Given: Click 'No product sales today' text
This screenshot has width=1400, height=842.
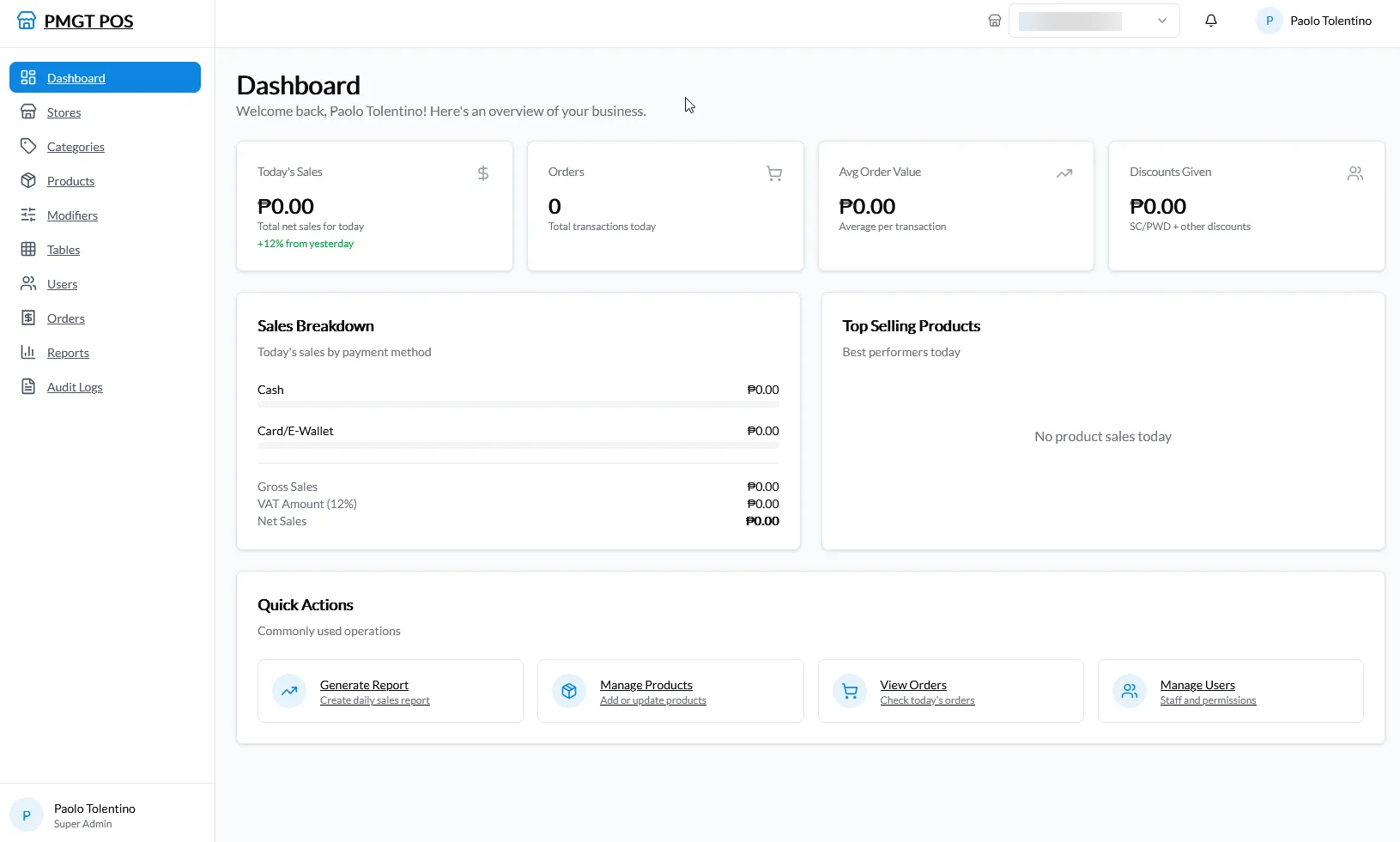Looking at the screenshot, I should coord(1103,437).
